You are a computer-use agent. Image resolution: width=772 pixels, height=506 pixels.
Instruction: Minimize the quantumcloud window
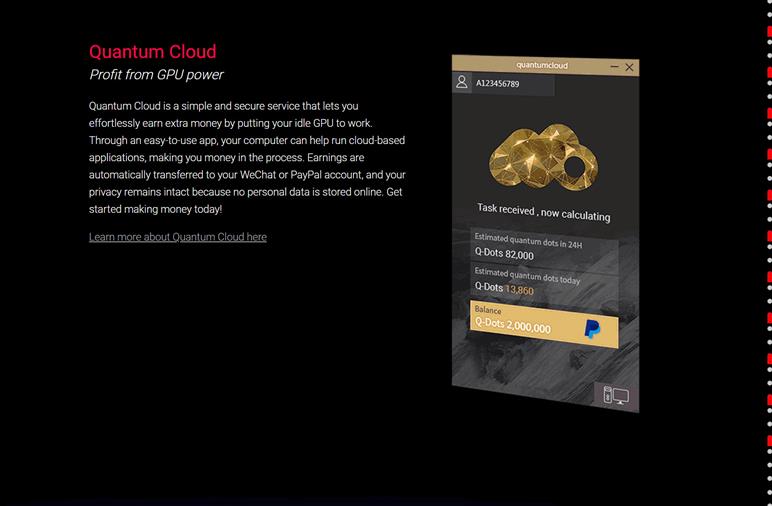pyautogui.click(x=614, y=66)
